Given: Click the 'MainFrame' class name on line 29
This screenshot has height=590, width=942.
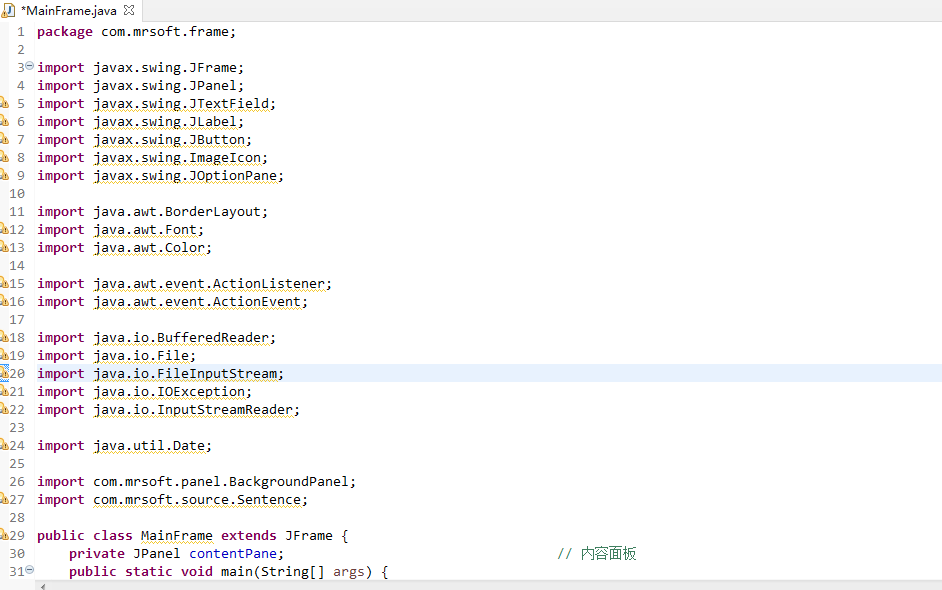Looking at the screenshot, I should pos(177,536).
